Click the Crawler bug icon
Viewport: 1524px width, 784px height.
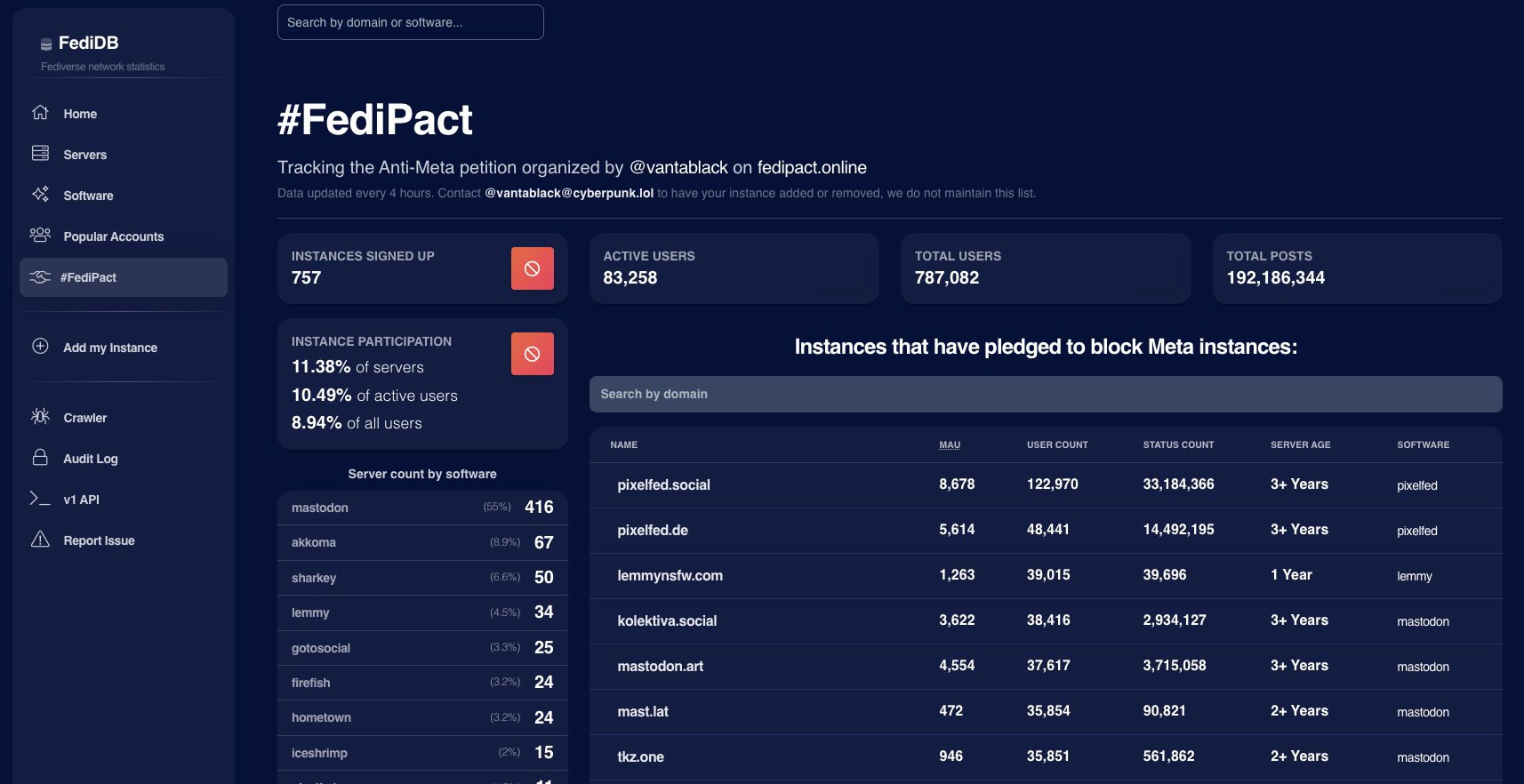coord(40,416)
